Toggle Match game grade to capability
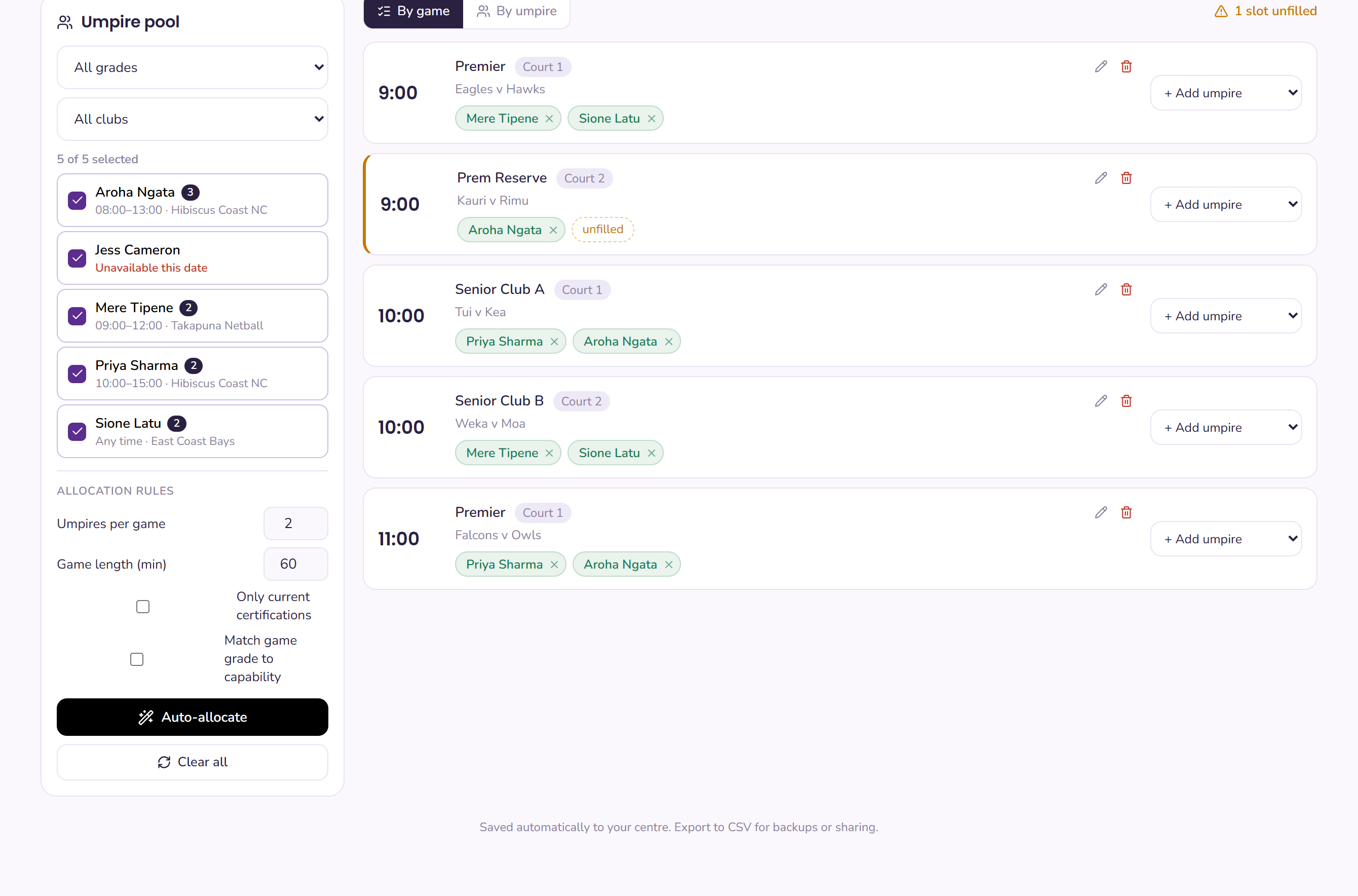 [x=136, y=659]
